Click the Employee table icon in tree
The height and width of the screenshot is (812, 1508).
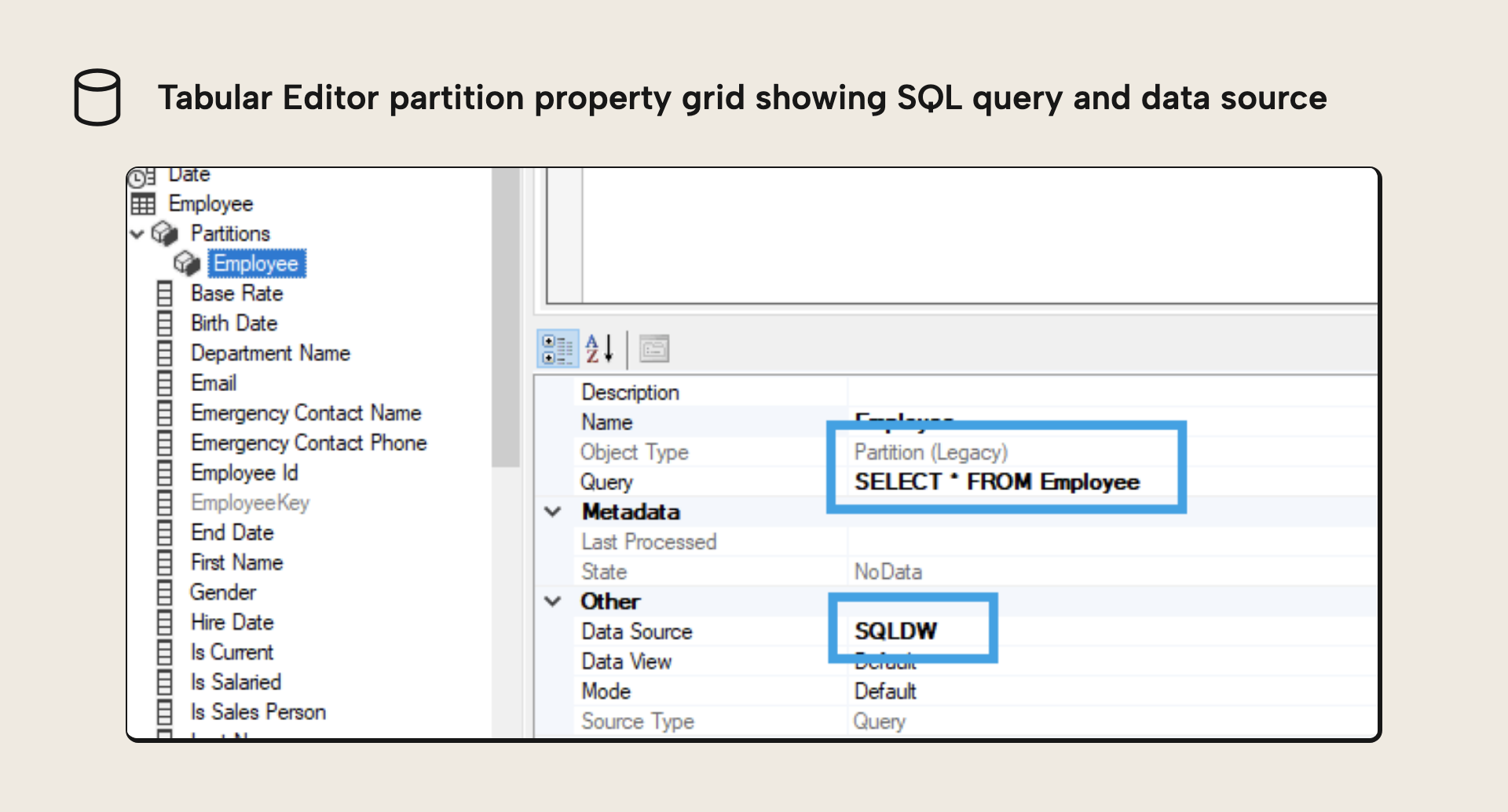tap(143, 204)
